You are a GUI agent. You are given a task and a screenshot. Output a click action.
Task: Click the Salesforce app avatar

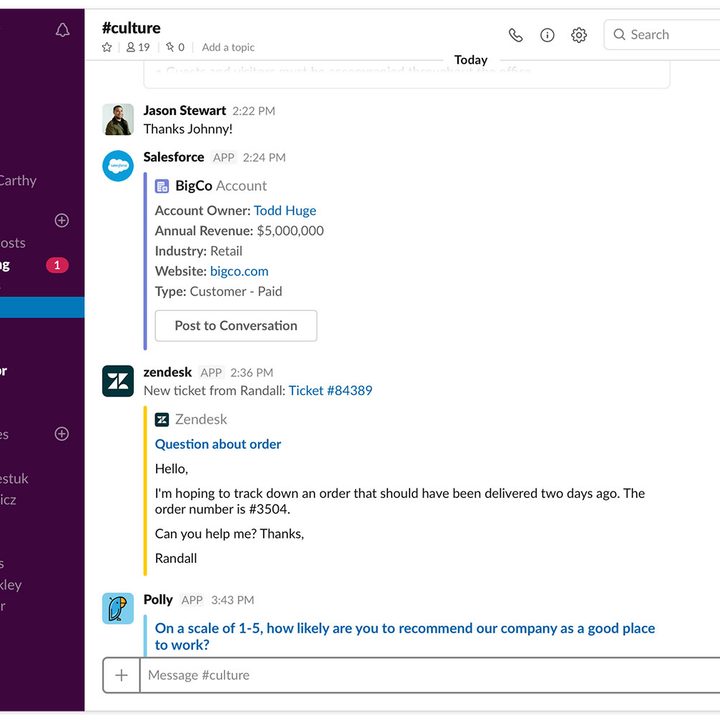pyautogui.click(x=118, y=166)
